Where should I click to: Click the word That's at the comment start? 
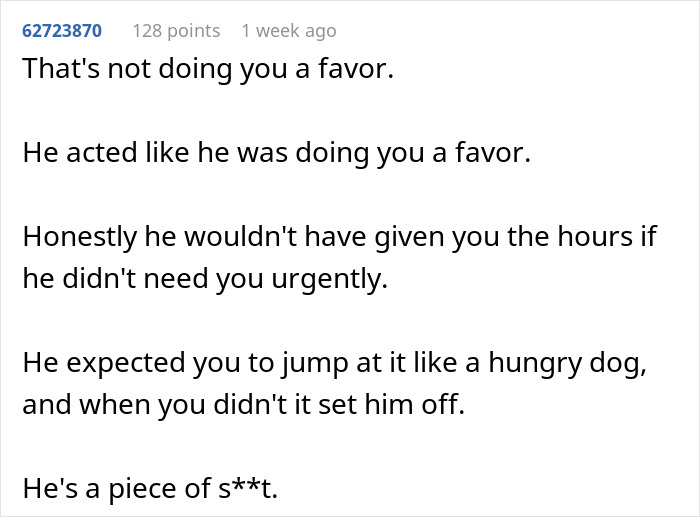tap(61, 69)
